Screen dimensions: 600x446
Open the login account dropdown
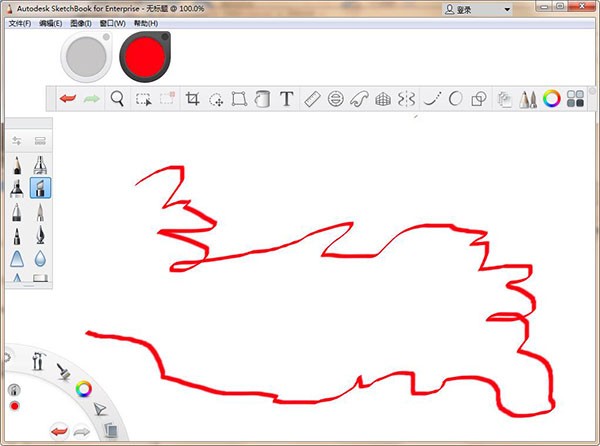[477, 9]
